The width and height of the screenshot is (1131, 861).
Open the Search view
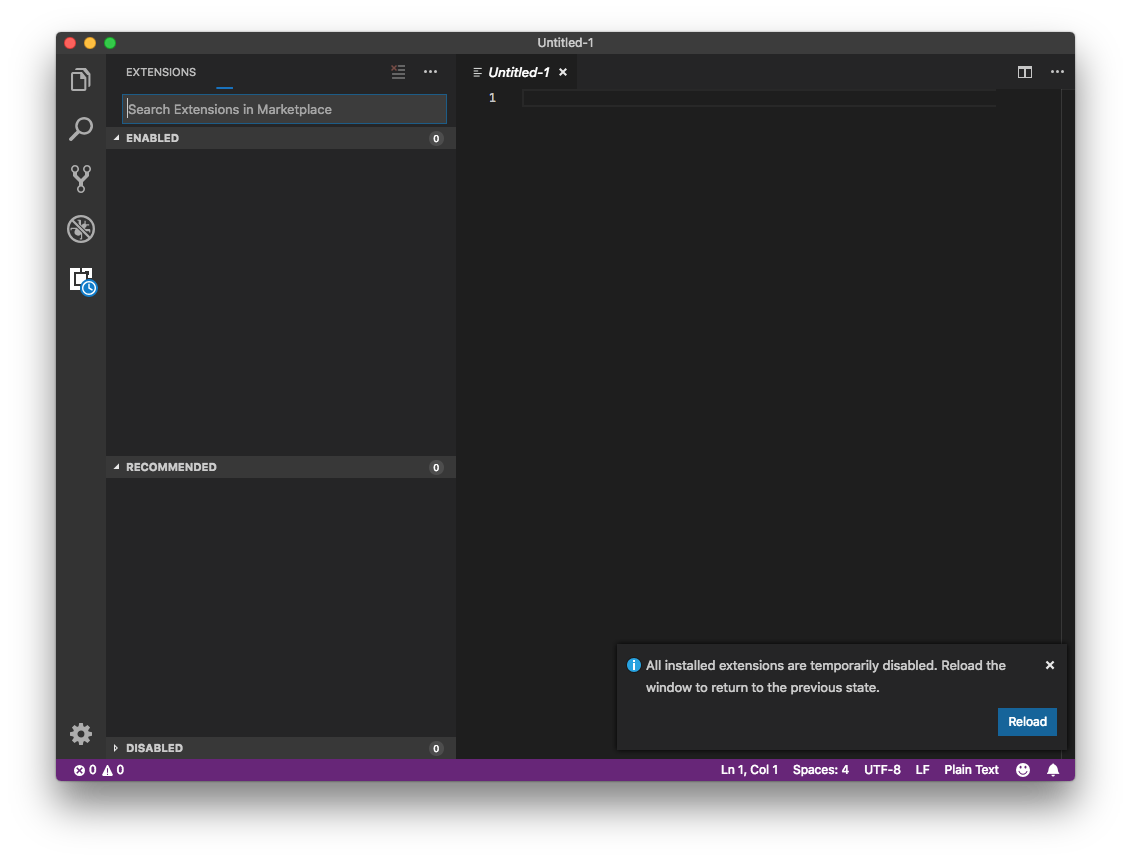point(81,129)
